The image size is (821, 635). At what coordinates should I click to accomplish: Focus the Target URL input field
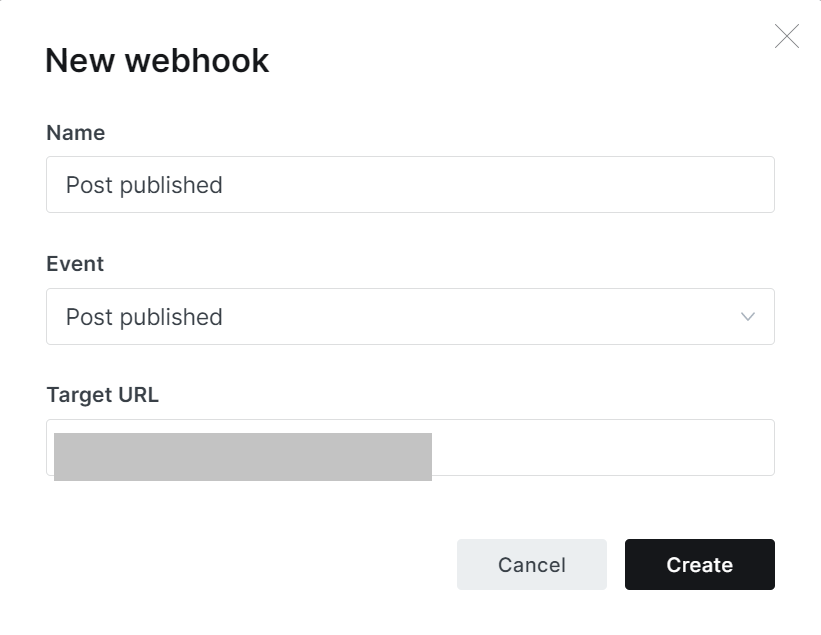click(x=600, y=448)
